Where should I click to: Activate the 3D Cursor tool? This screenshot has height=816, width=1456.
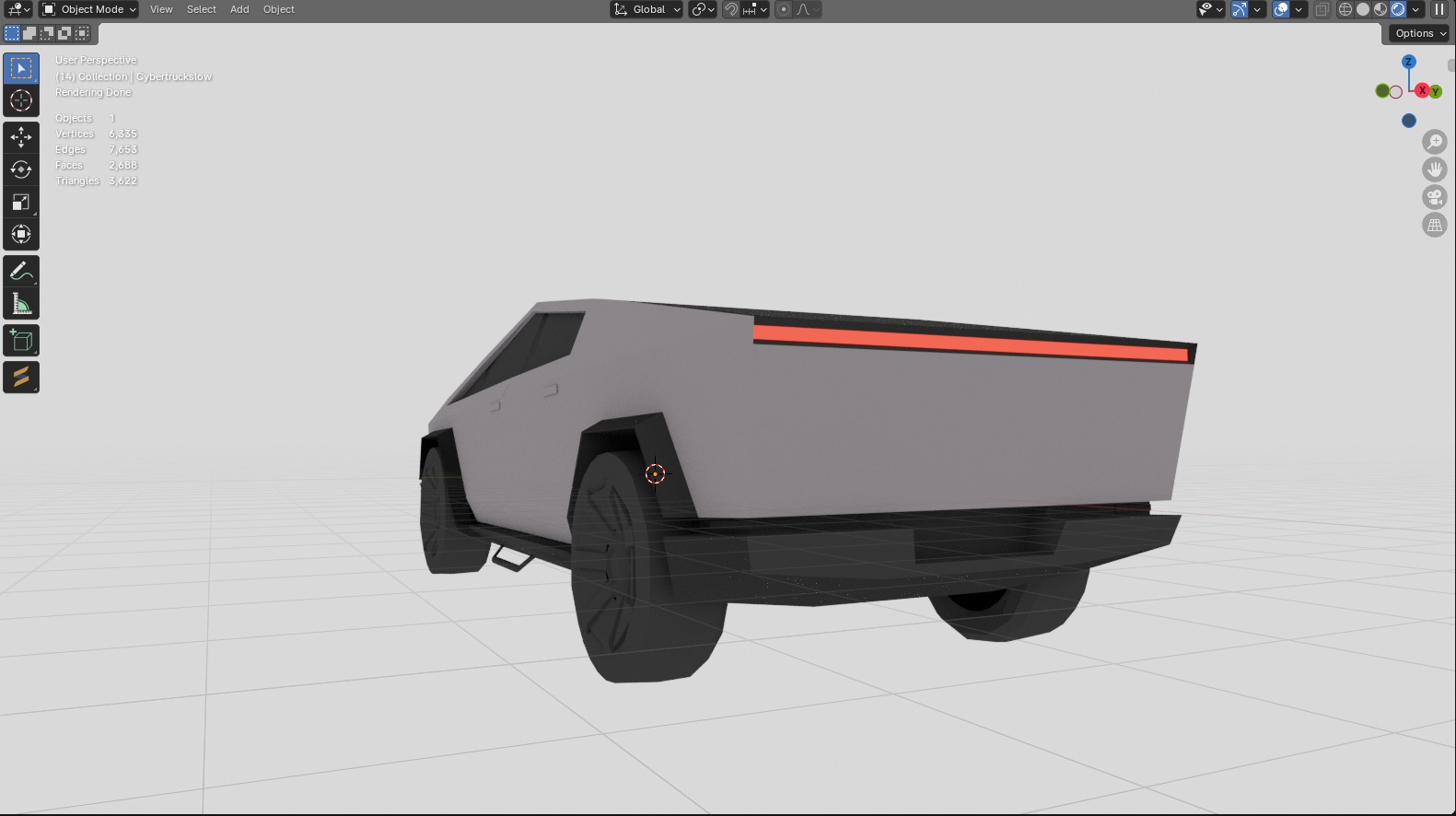click(21, 100)
